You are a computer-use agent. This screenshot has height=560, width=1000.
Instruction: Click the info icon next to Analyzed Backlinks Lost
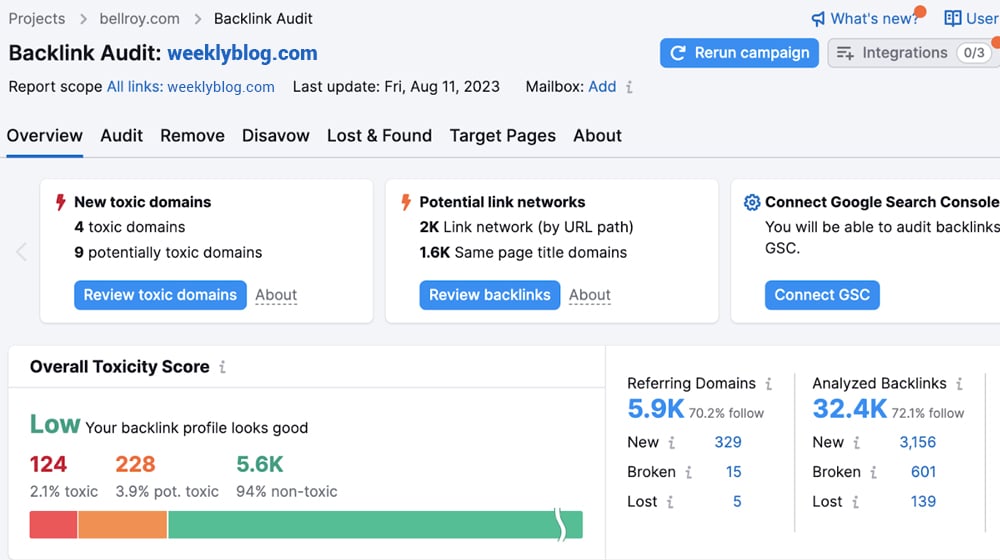coord(855,502)
